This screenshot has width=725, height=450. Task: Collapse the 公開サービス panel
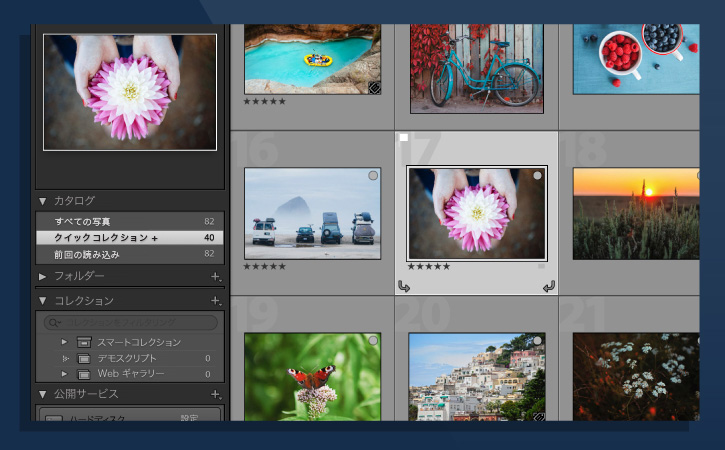point(43,395)
